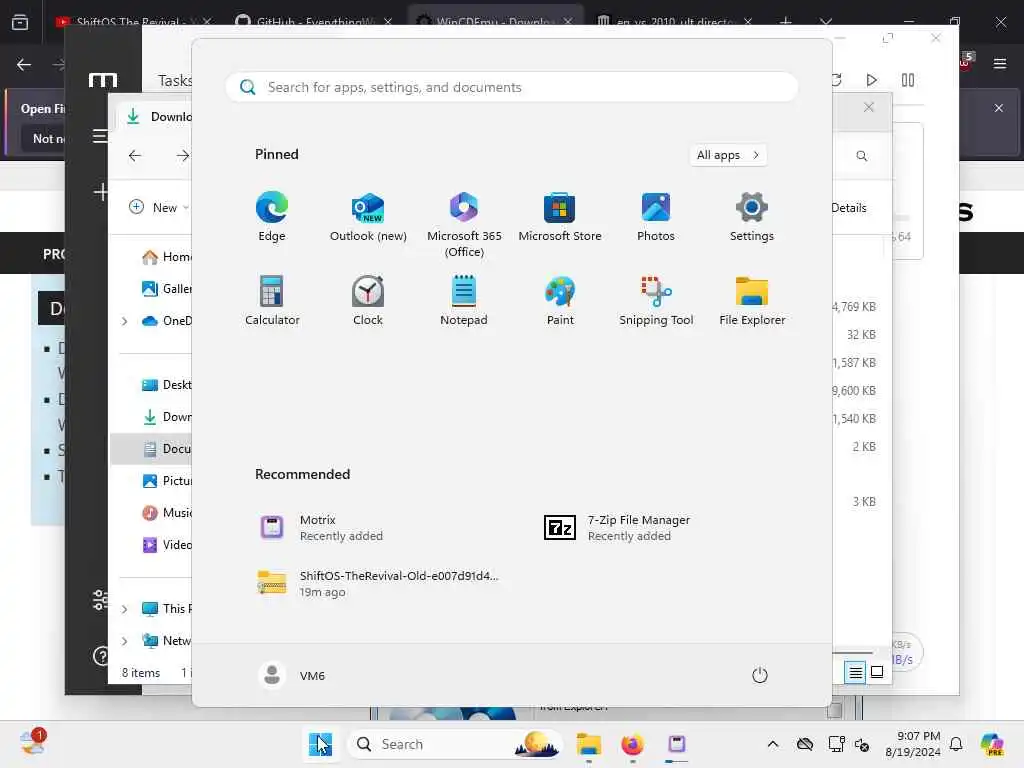Open Microsoft Store from Start menu
1024x768 pixels.
coord(560,217)
